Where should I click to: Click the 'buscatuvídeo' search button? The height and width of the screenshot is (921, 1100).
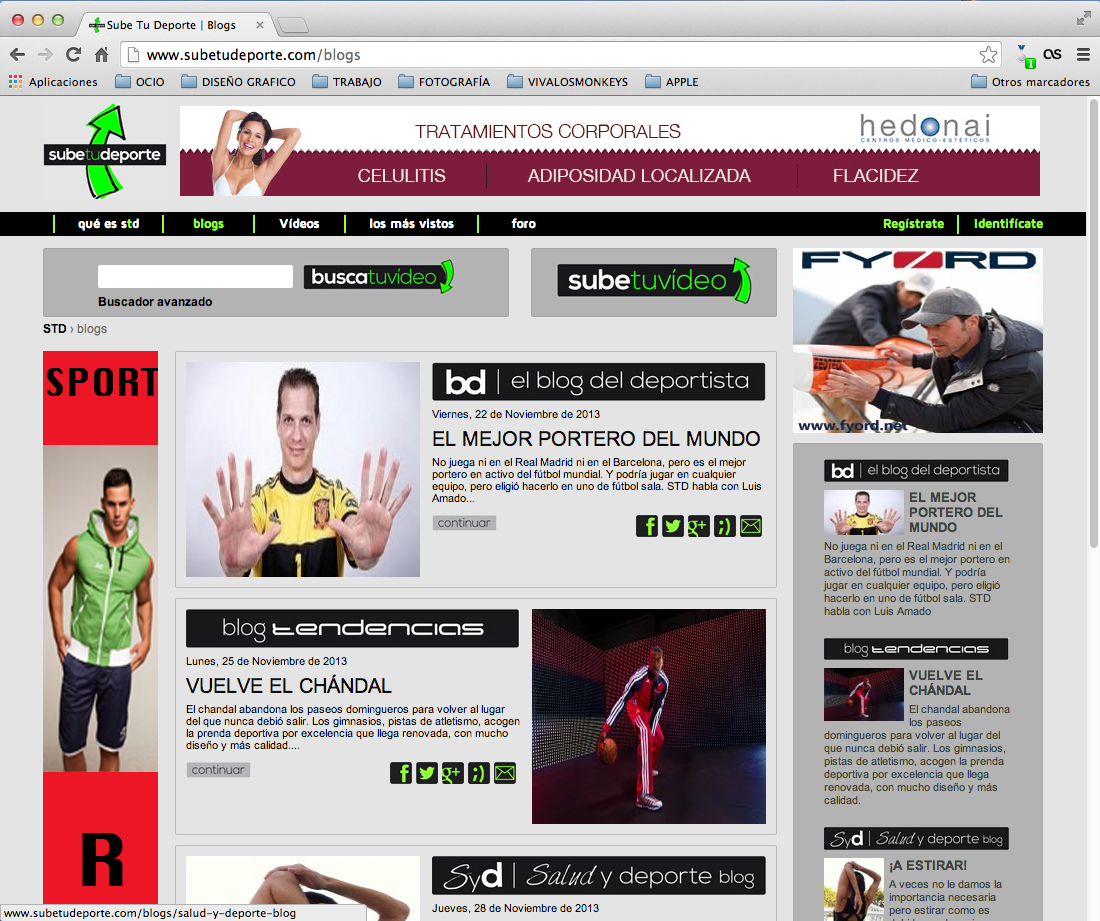[378, 277]
